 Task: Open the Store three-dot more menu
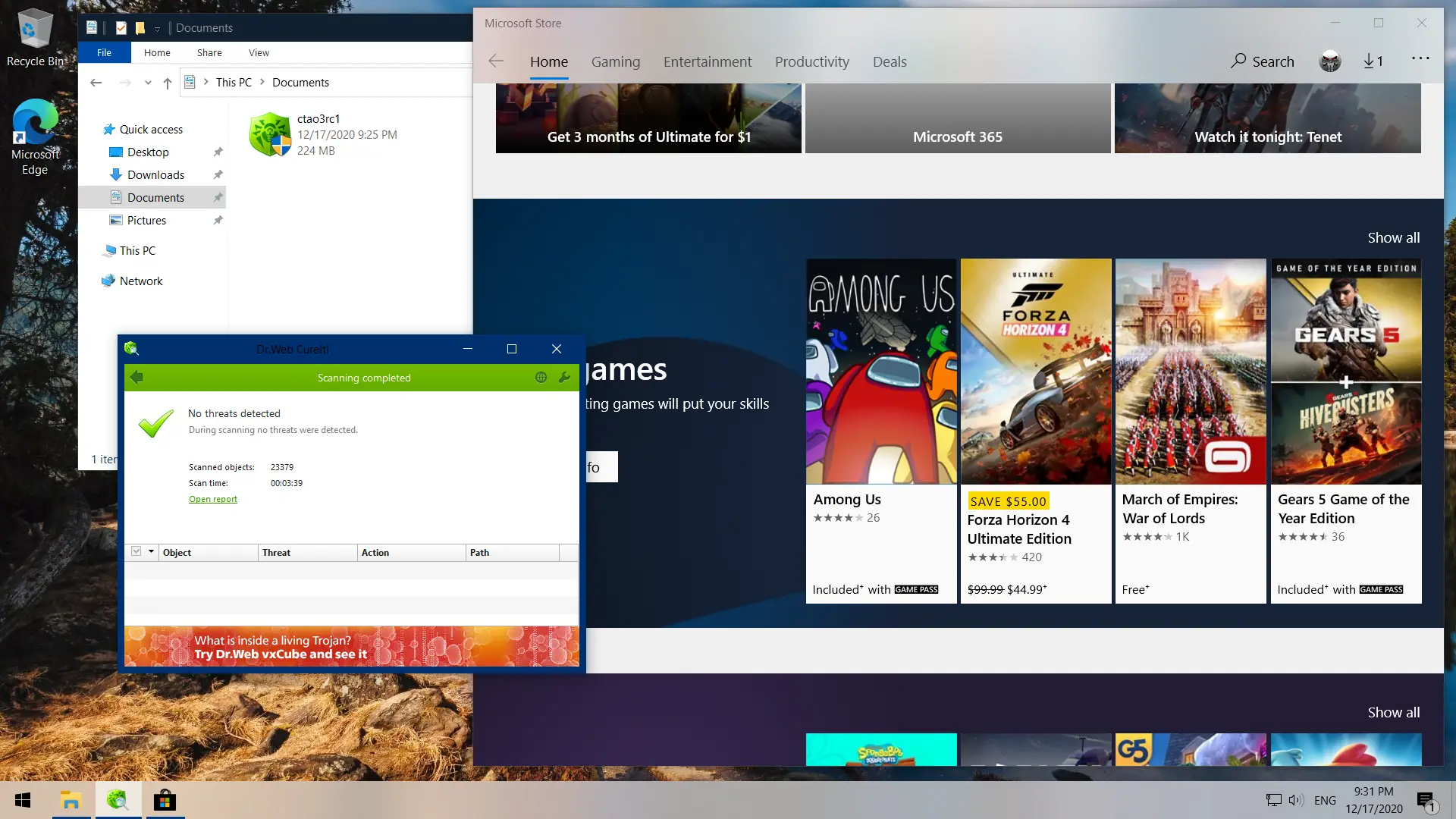coord(1420,58)
